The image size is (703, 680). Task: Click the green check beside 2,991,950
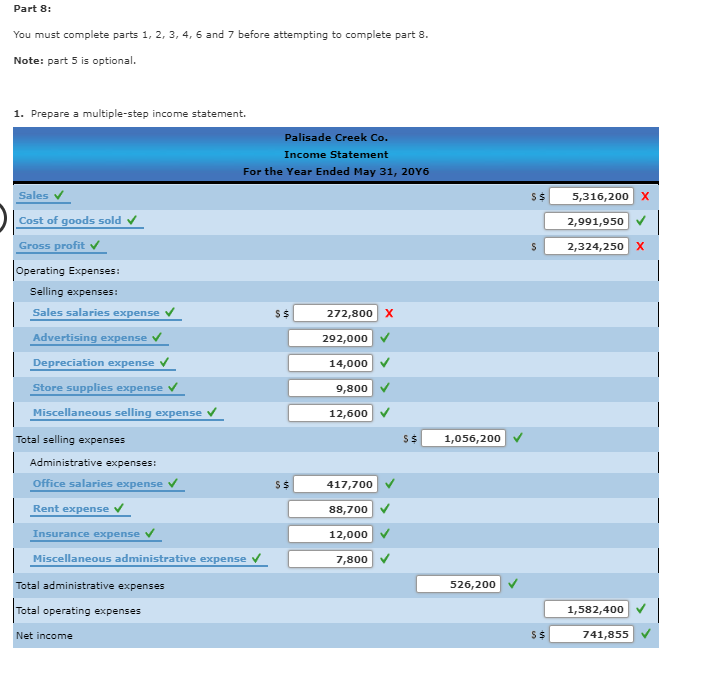(641, 221)
